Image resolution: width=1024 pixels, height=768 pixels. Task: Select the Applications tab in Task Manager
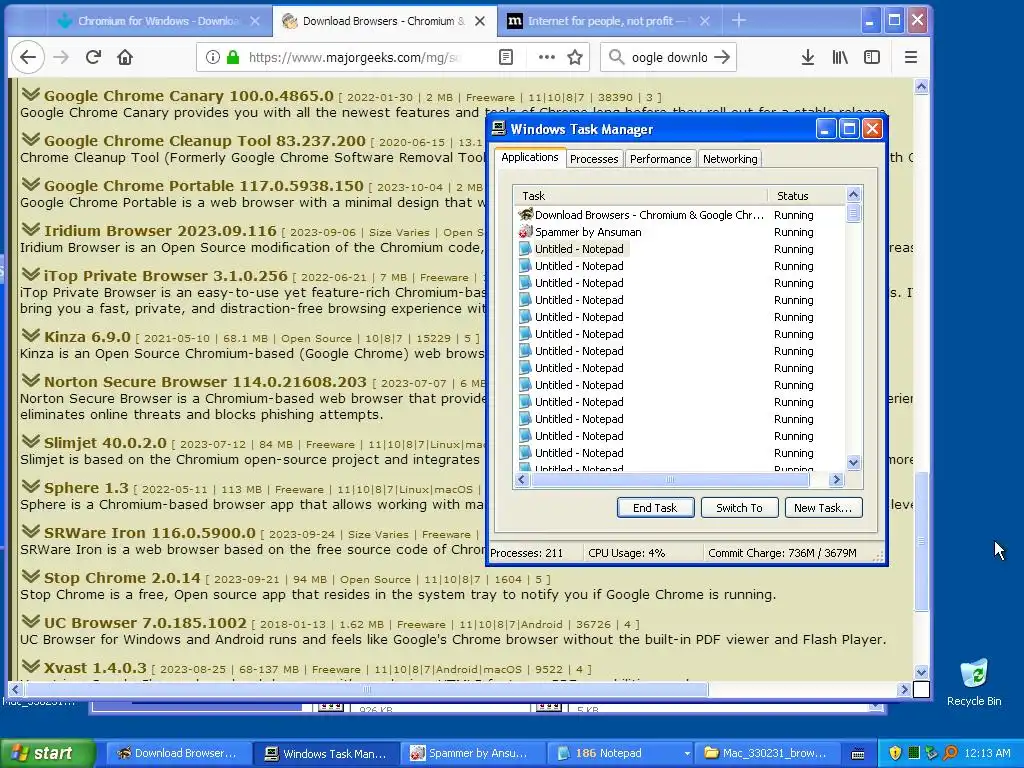point(530,157)
